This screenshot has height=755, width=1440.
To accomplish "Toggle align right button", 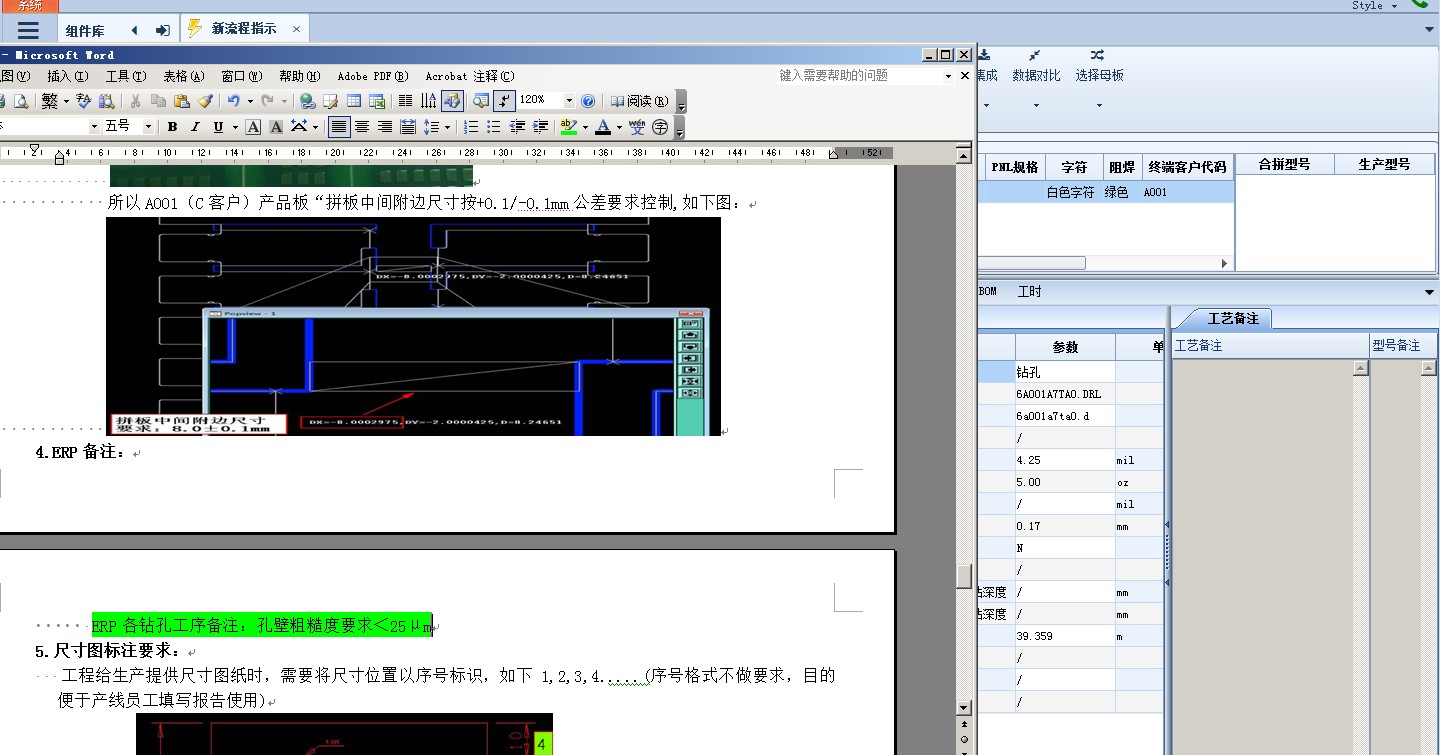I will click(x=385, y=127).
